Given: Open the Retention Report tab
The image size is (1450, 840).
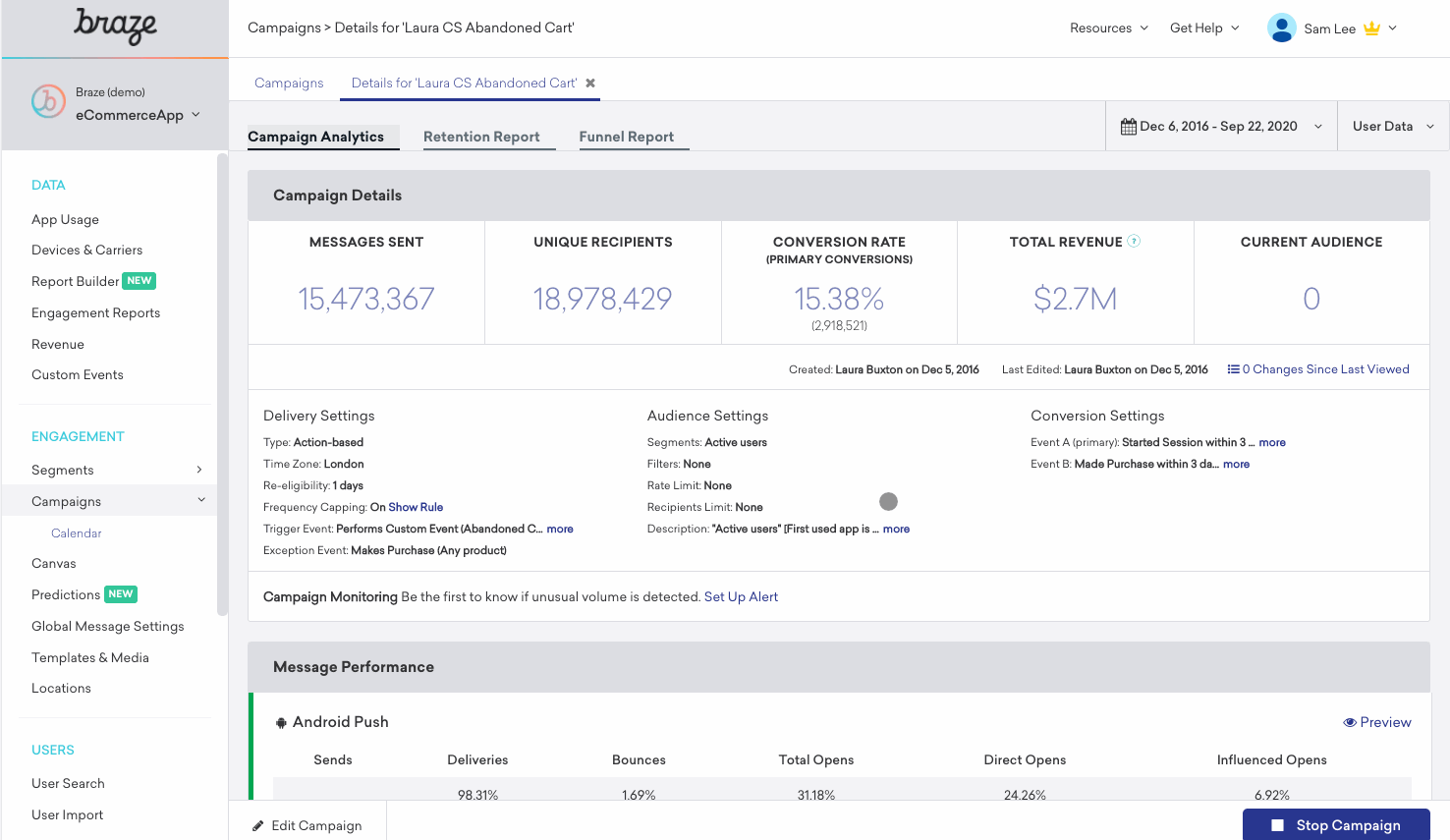Looking at the screenshot, I should click(x=481, y=137).
